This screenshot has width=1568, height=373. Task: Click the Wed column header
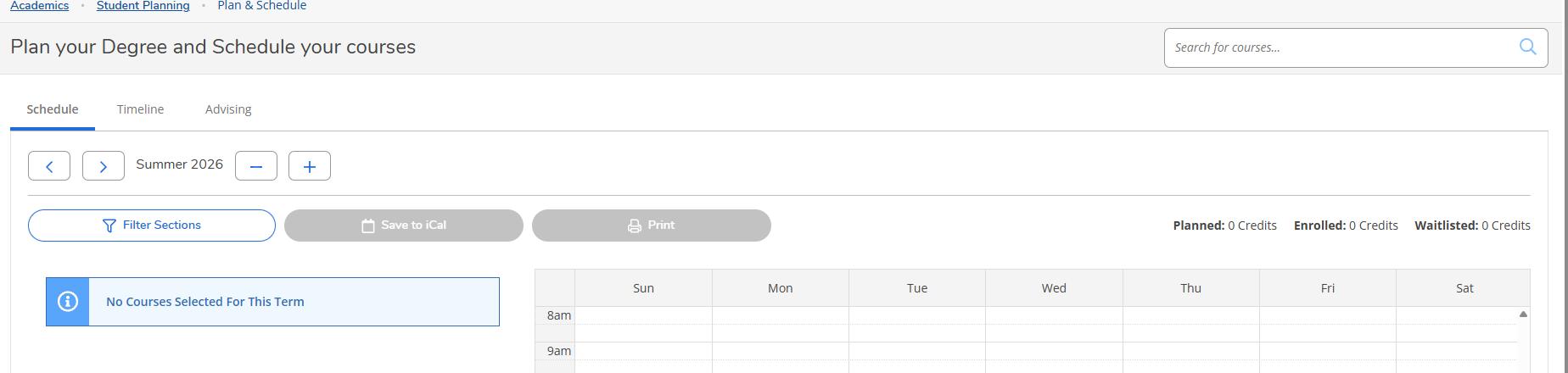click(1054, 288)
